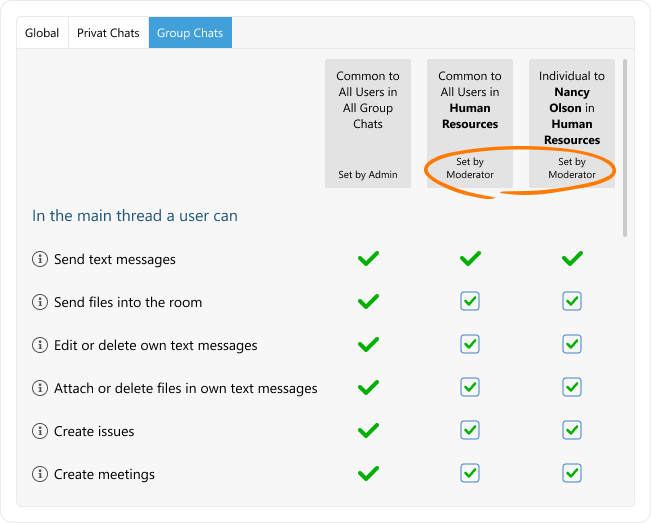Viewport: 651px width, 523px height.
Task: Click the 'Send files into the room' label
Action: pos(128,302)
